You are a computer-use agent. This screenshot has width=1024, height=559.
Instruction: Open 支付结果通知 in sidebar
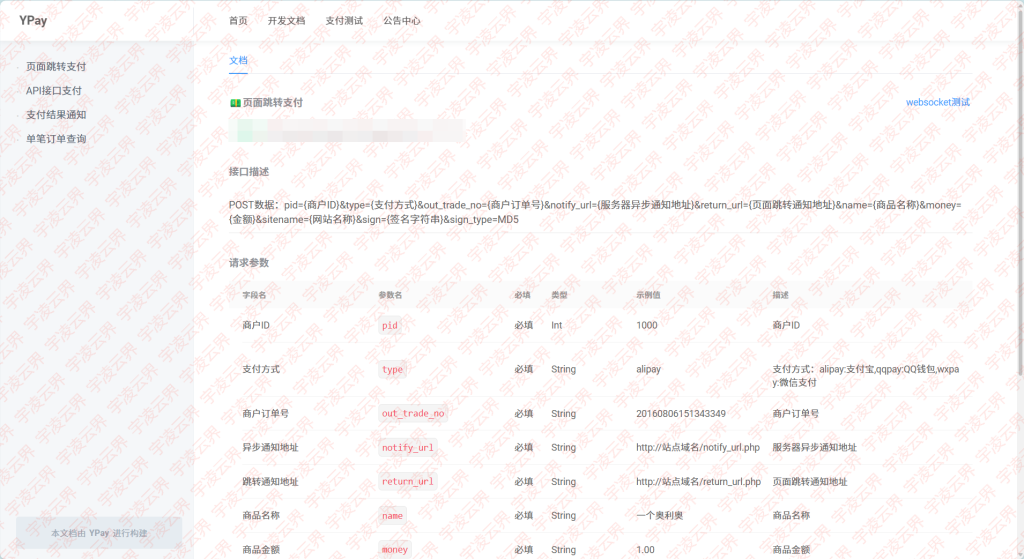(x=56, y=115)
